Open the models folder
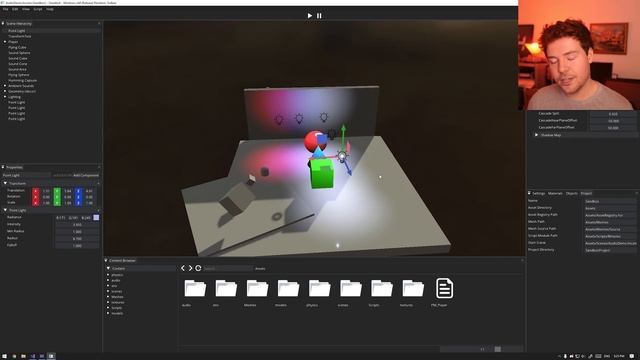 pos(288,289)
